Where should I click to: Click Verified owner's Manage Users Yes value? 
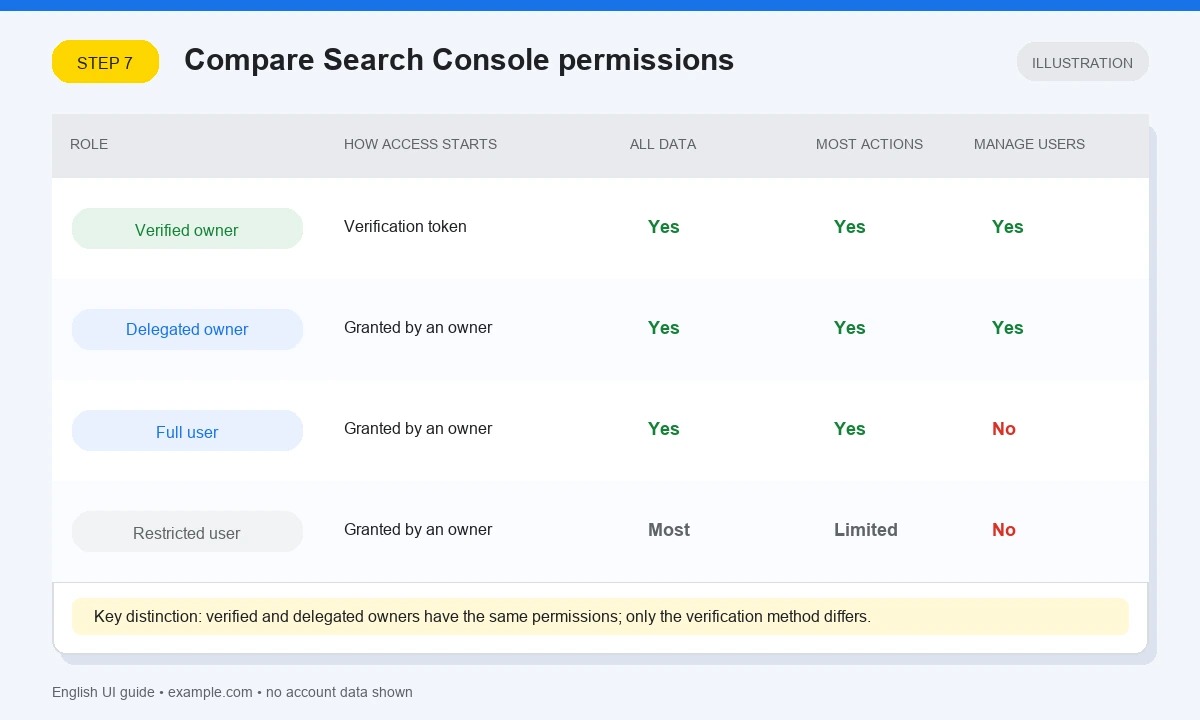(x=1007, y=227)
